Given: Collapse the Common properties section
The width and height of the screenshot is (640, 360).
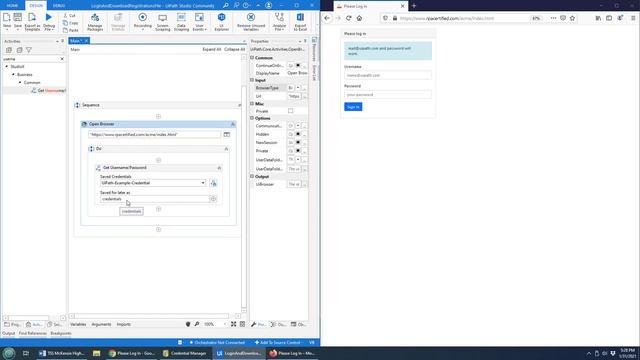Looking at the screenshot, I should [252, 58].
